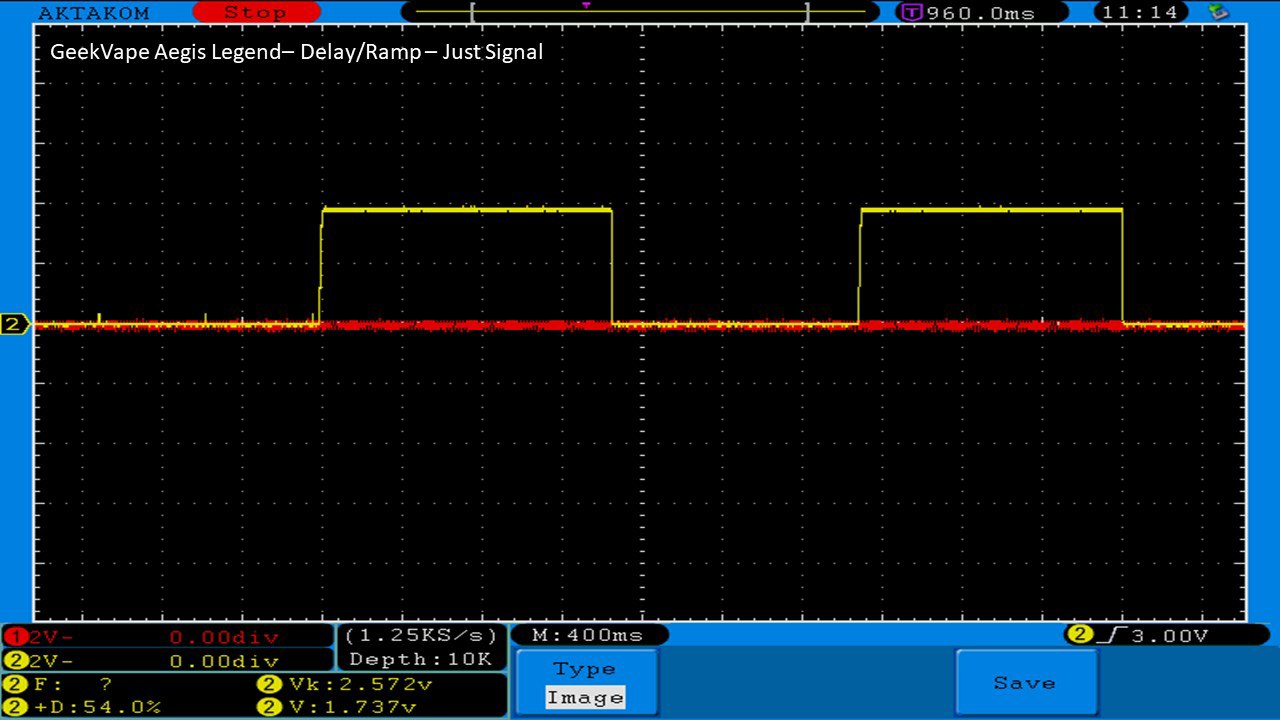Click the USB connection icon beside the clock
This screenshot has height=720, width=1280.
1218,12
